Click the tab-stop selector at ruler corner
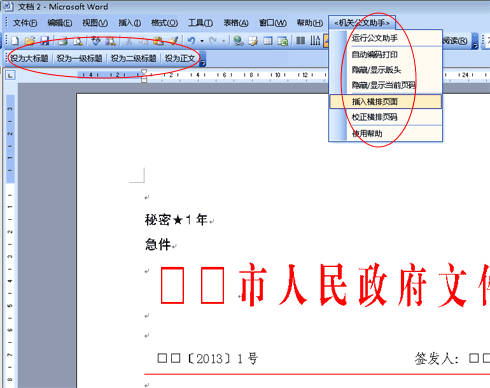490x388 pixels. 10,75
